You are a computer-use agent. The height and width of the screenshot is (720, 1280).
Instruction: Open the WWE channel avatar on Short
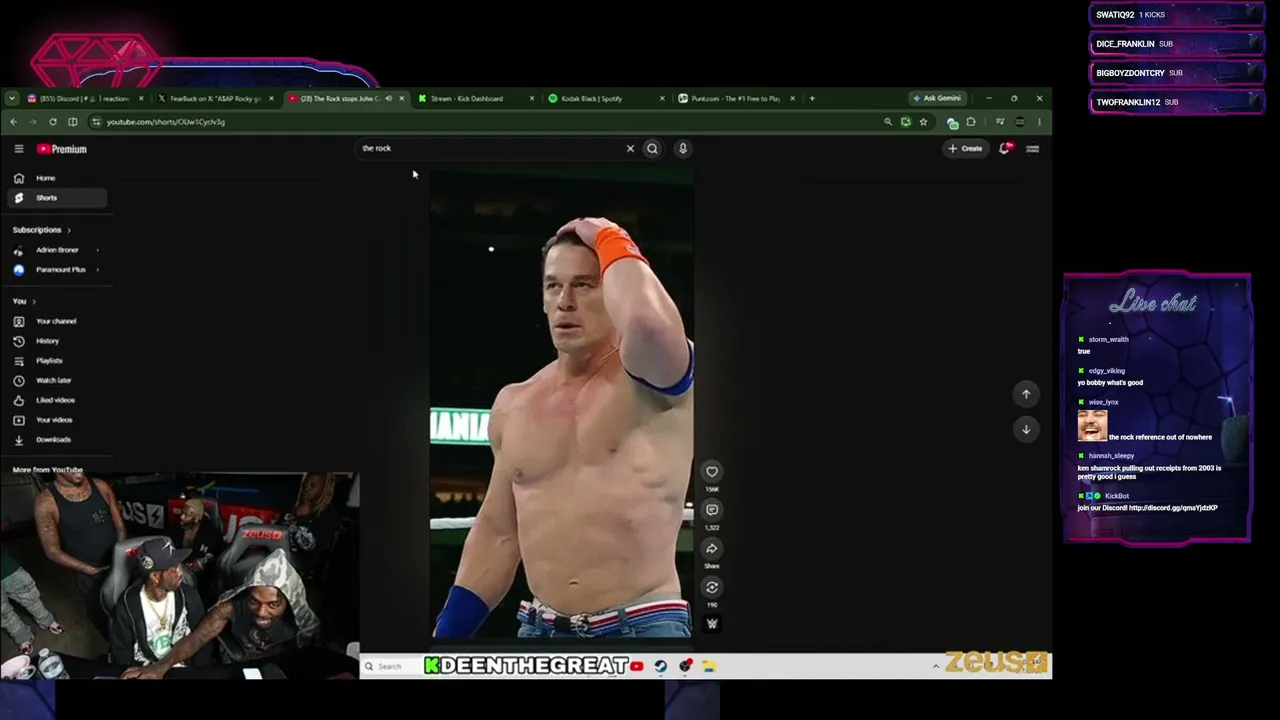(x=712, y=623)
